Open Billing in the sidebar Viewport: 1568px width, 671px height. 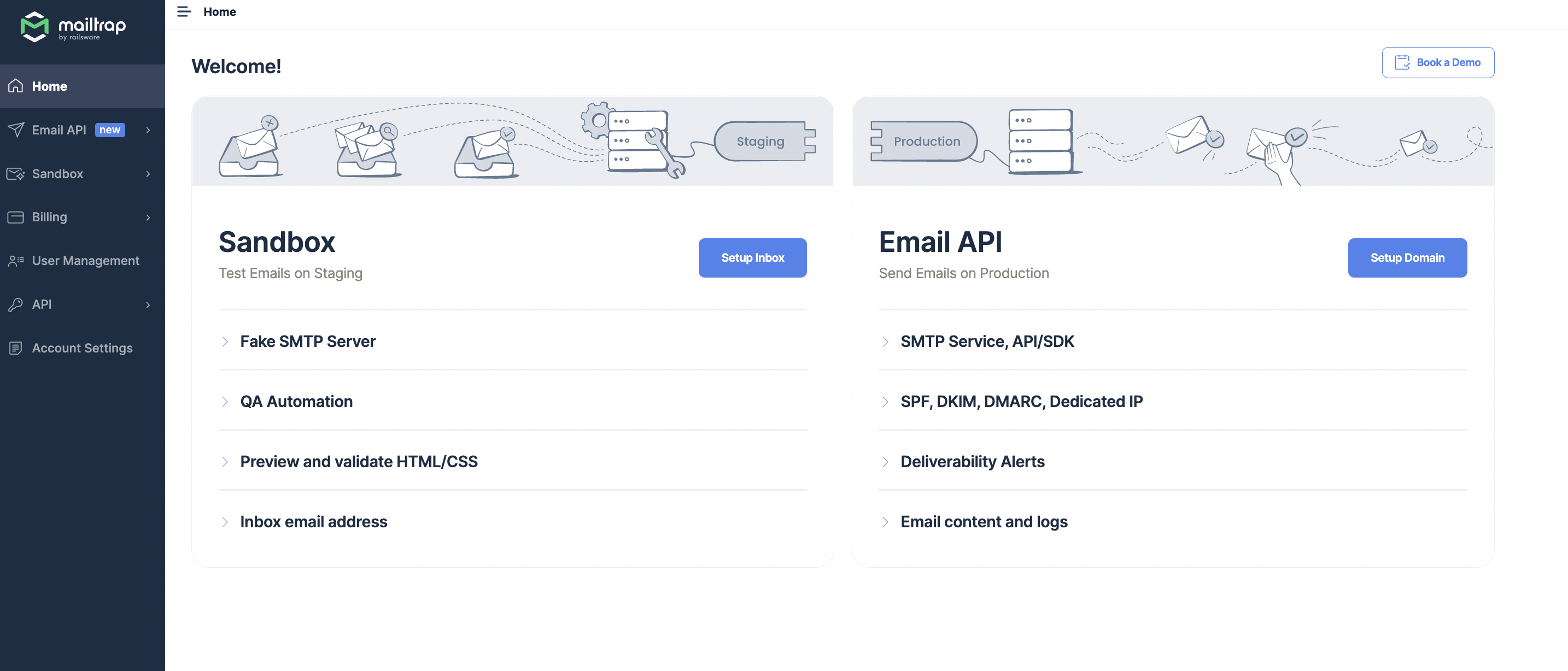point(82,217)
